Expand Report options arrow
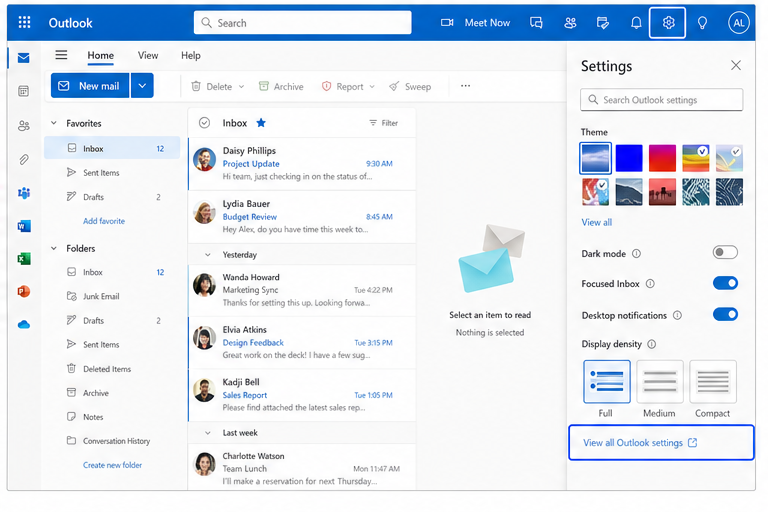 (x=372, y=87)
